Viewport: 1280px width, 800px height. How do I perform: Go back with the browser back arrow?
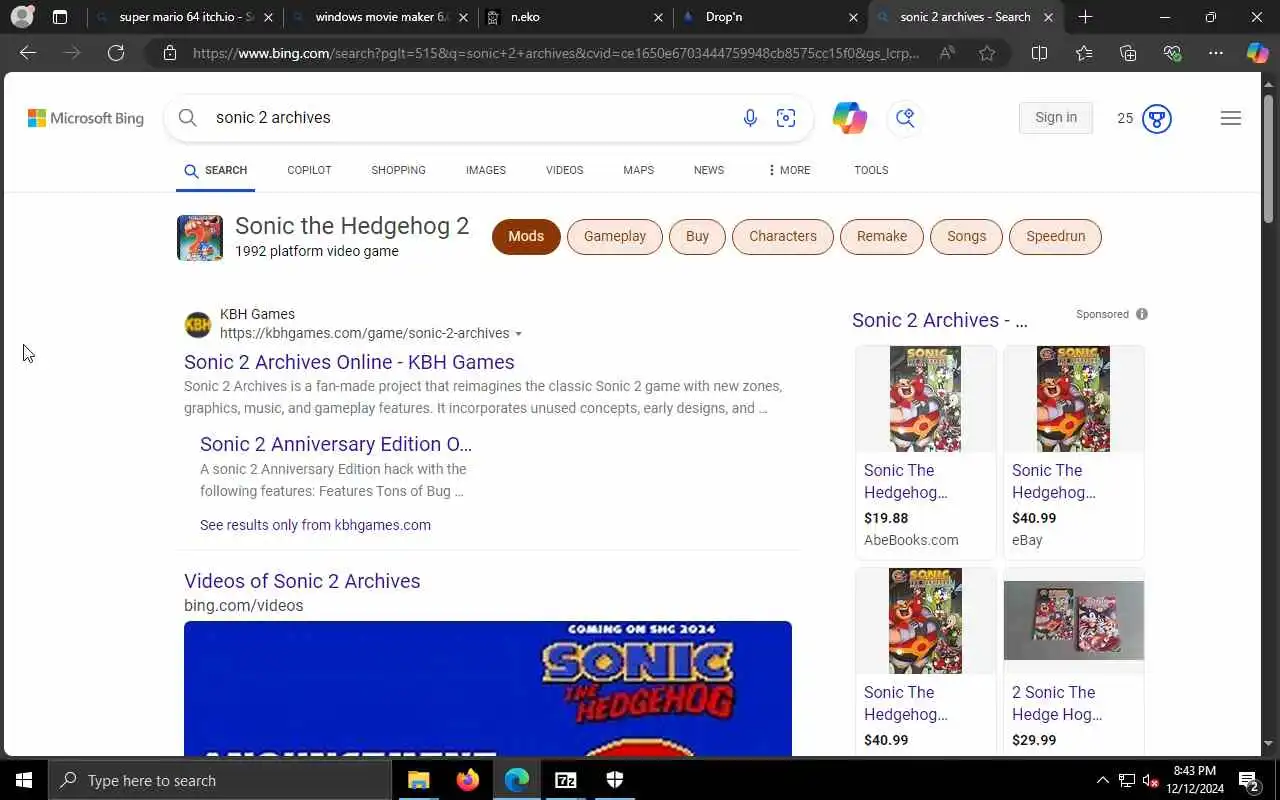28,53
